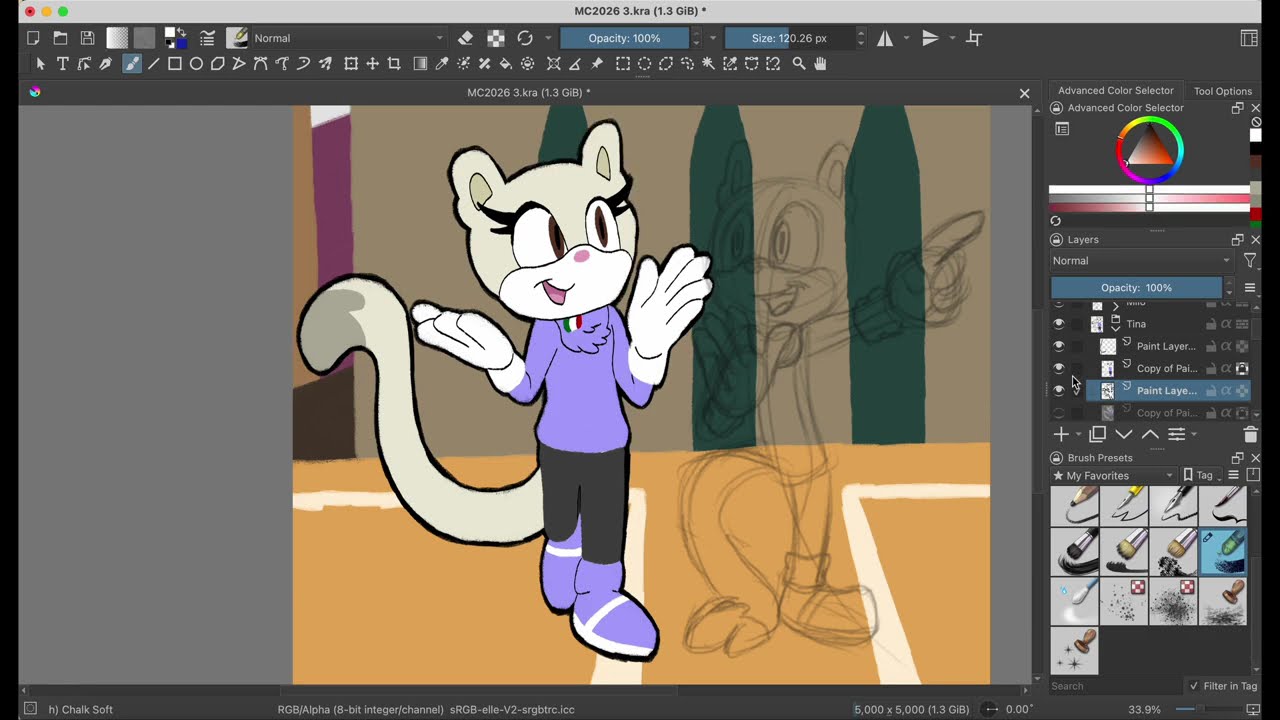1280x720 pixels.
Task: Select the Freehand Selection tool
Action: (x=687, y=63)
